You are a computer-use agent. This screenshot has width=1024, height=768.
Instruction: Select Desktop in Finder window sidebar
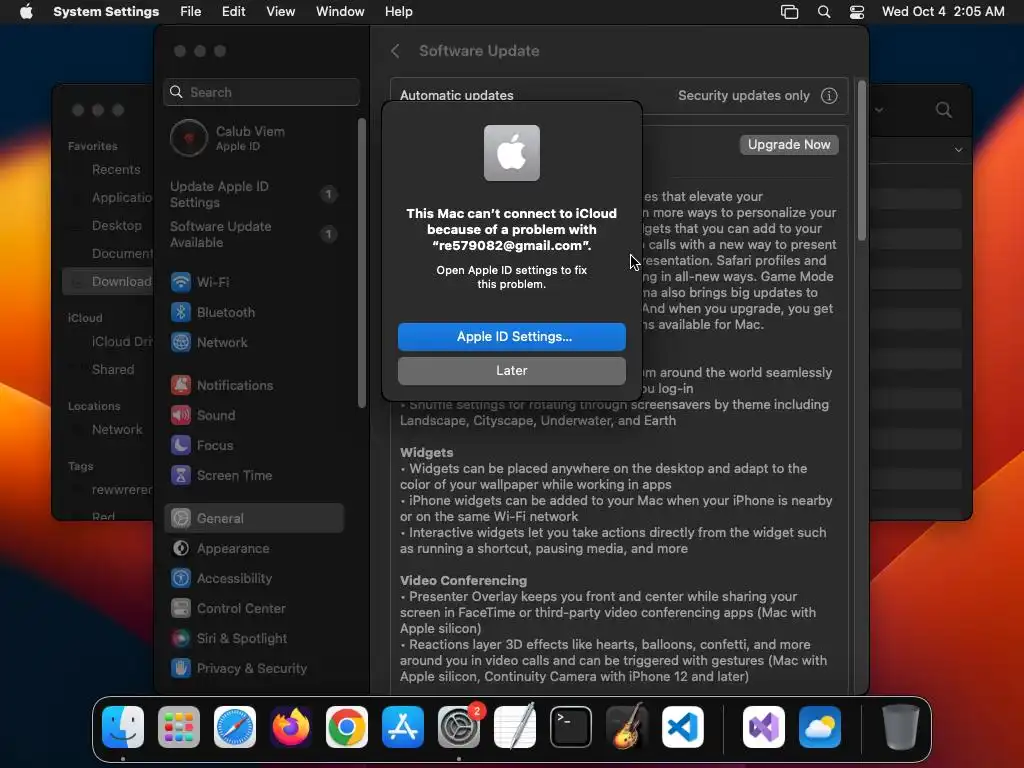pos(116,225)
